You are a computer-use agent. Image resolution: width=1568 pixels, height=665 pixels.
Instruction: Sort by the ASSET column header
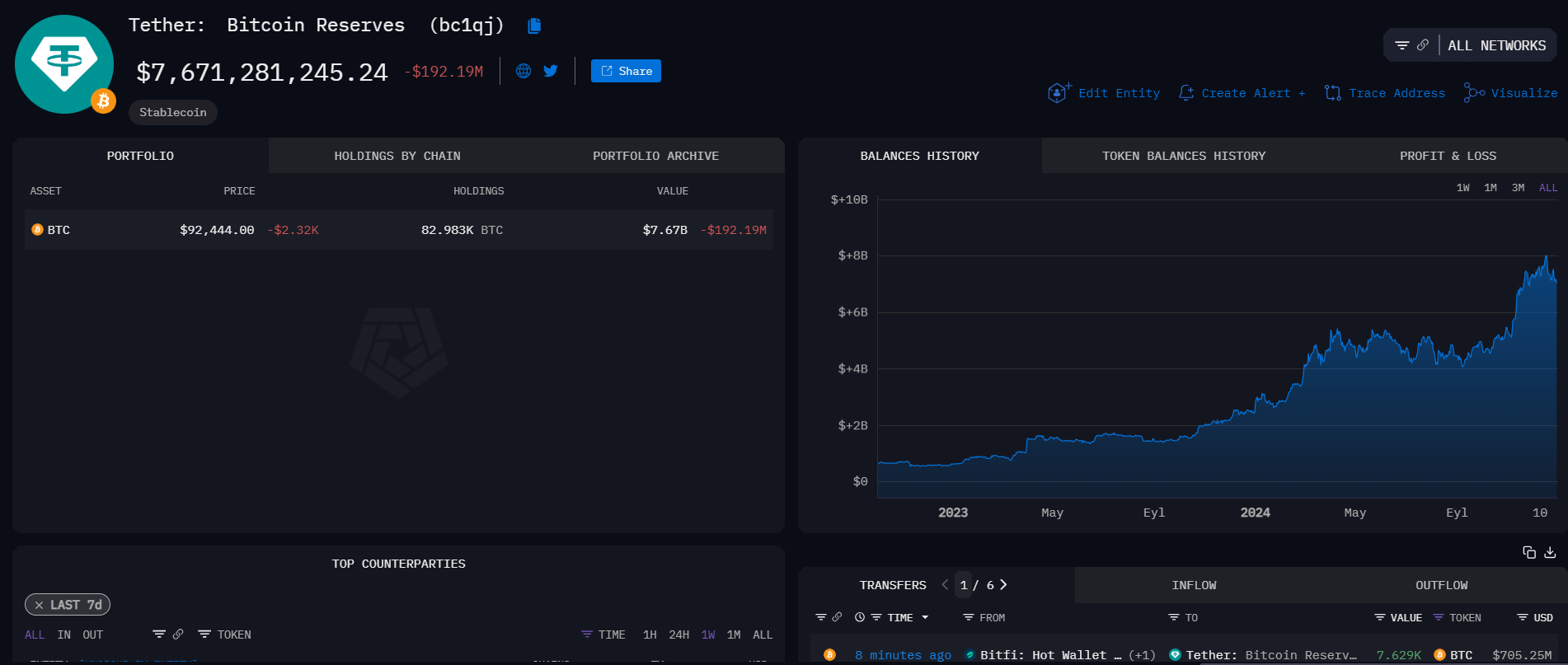click(x=46, y=191)
